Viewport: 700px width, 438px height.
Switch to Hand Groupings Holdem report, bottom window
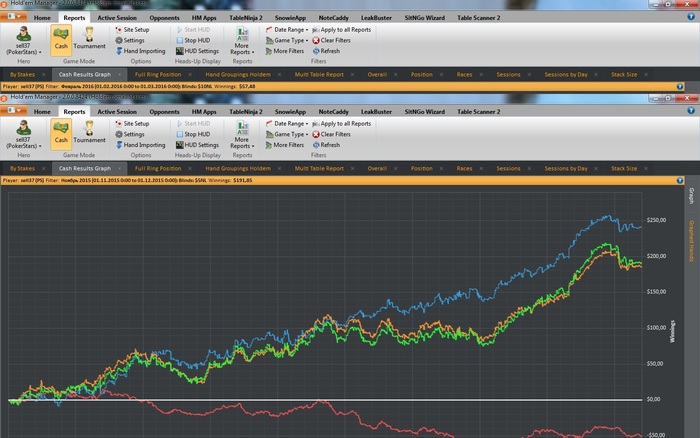(238, 168)
